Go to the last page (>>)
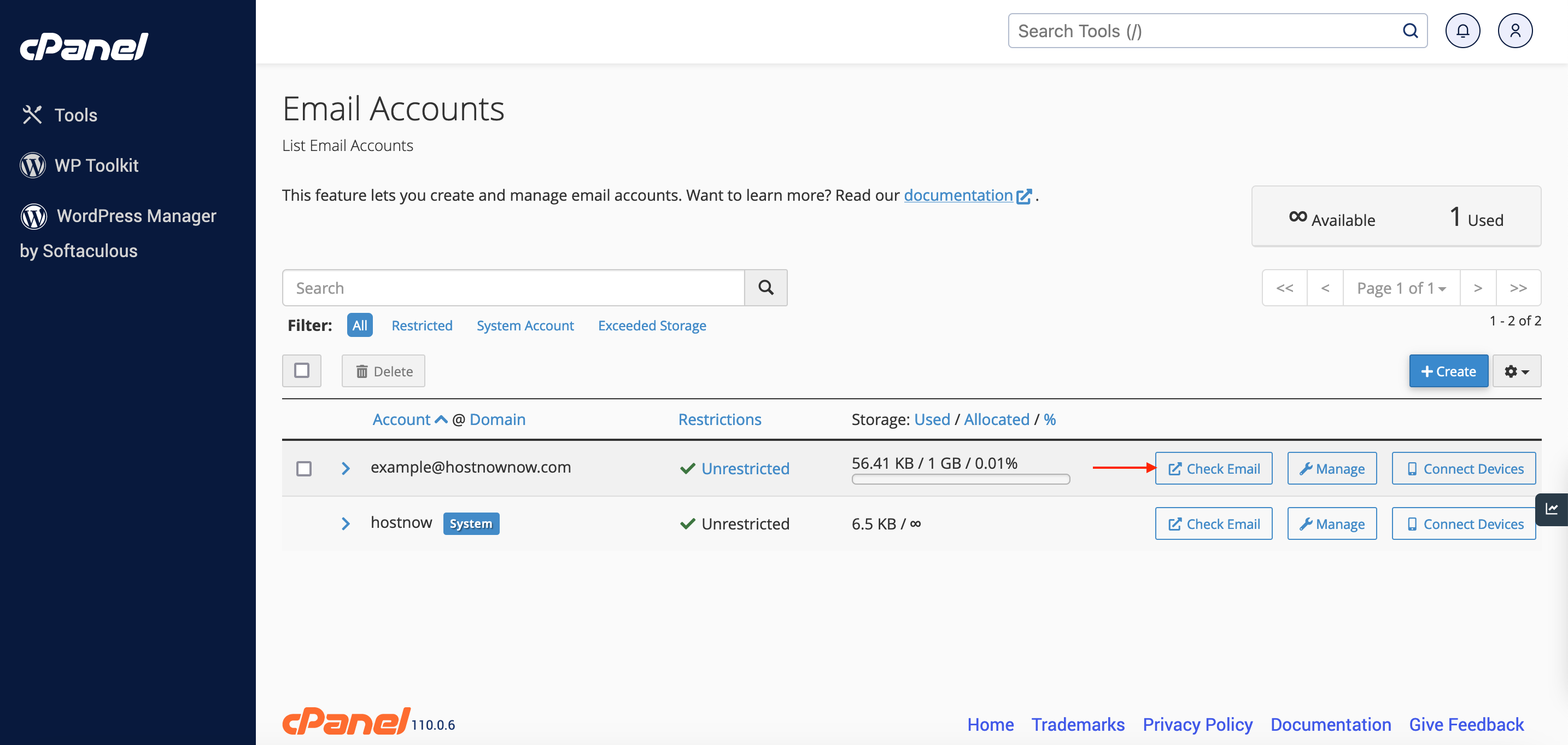Screen dimensions: 1568x745 pyautogui.click(x=1519, y=288)
